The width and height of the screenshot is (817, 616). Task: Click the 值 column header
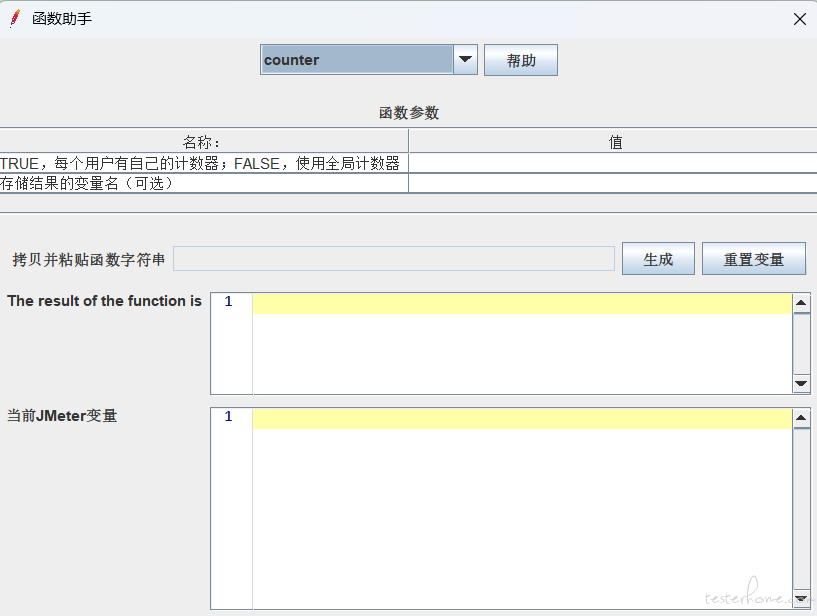tap(614, 142)
